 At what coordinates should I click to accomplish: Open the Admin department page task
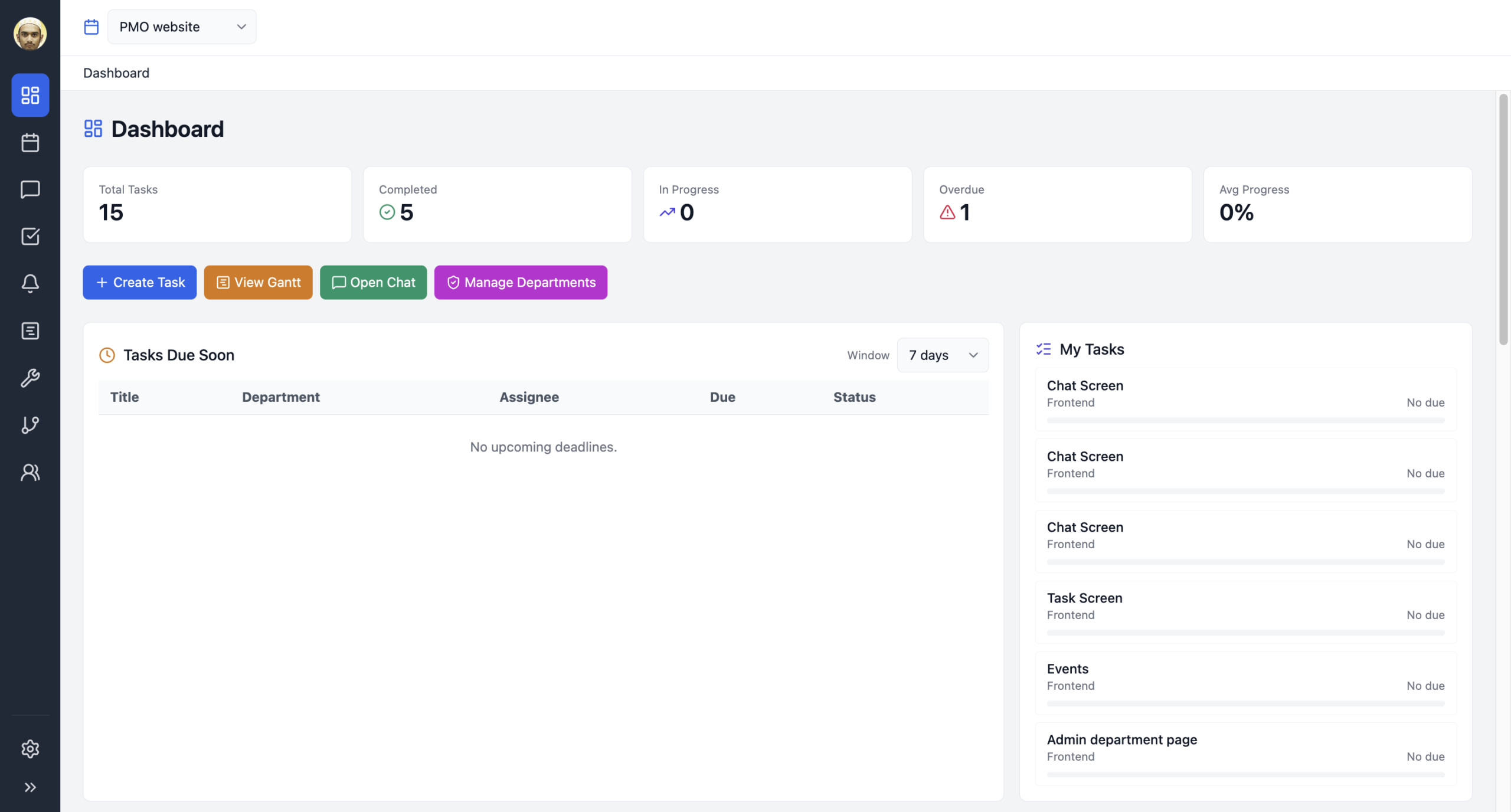[x=1121, y=739]
